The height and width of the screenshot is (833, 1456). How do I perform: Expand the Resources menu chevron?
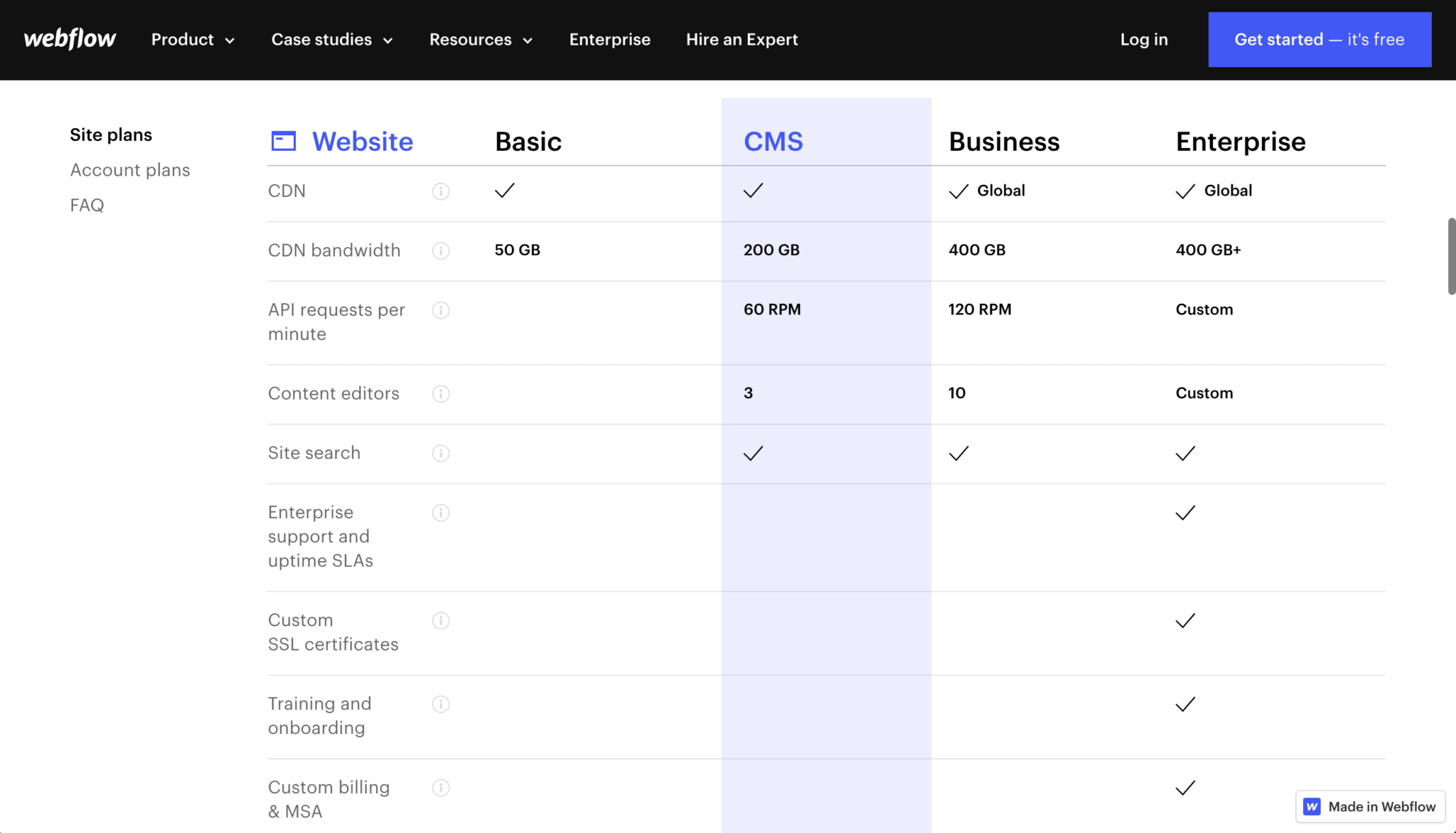click(528, 41)
